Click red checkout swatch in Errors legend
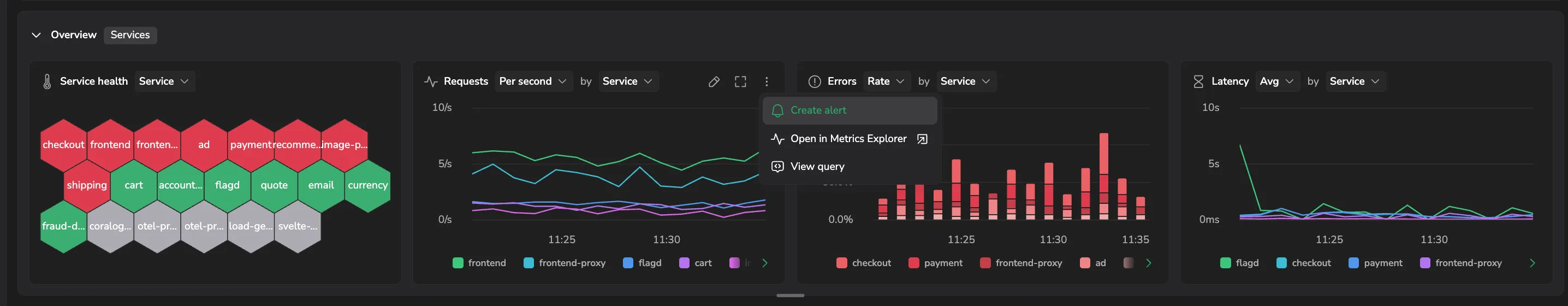1568x306 pixels. tap(842, 263)
